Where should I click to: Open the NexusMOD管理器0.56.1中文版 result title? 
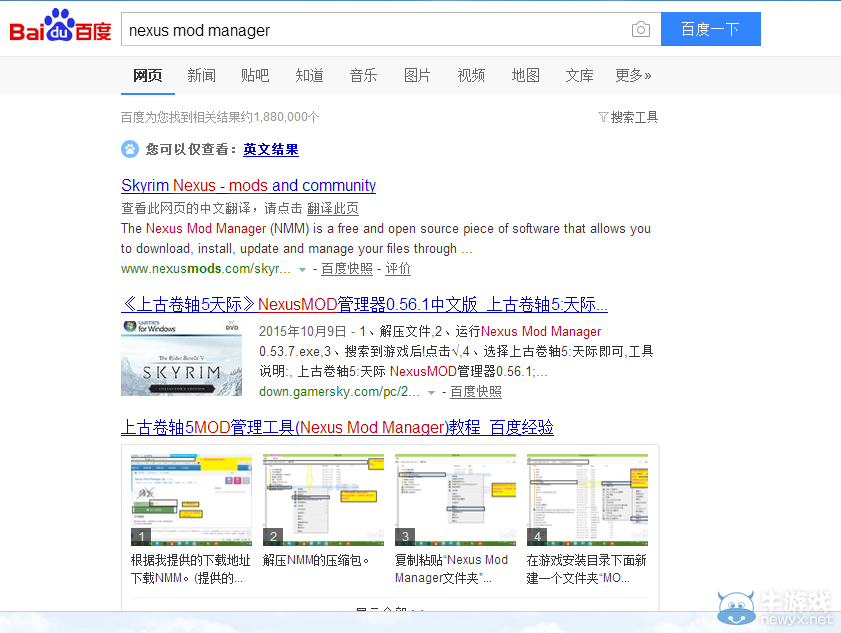coord(364,305)
